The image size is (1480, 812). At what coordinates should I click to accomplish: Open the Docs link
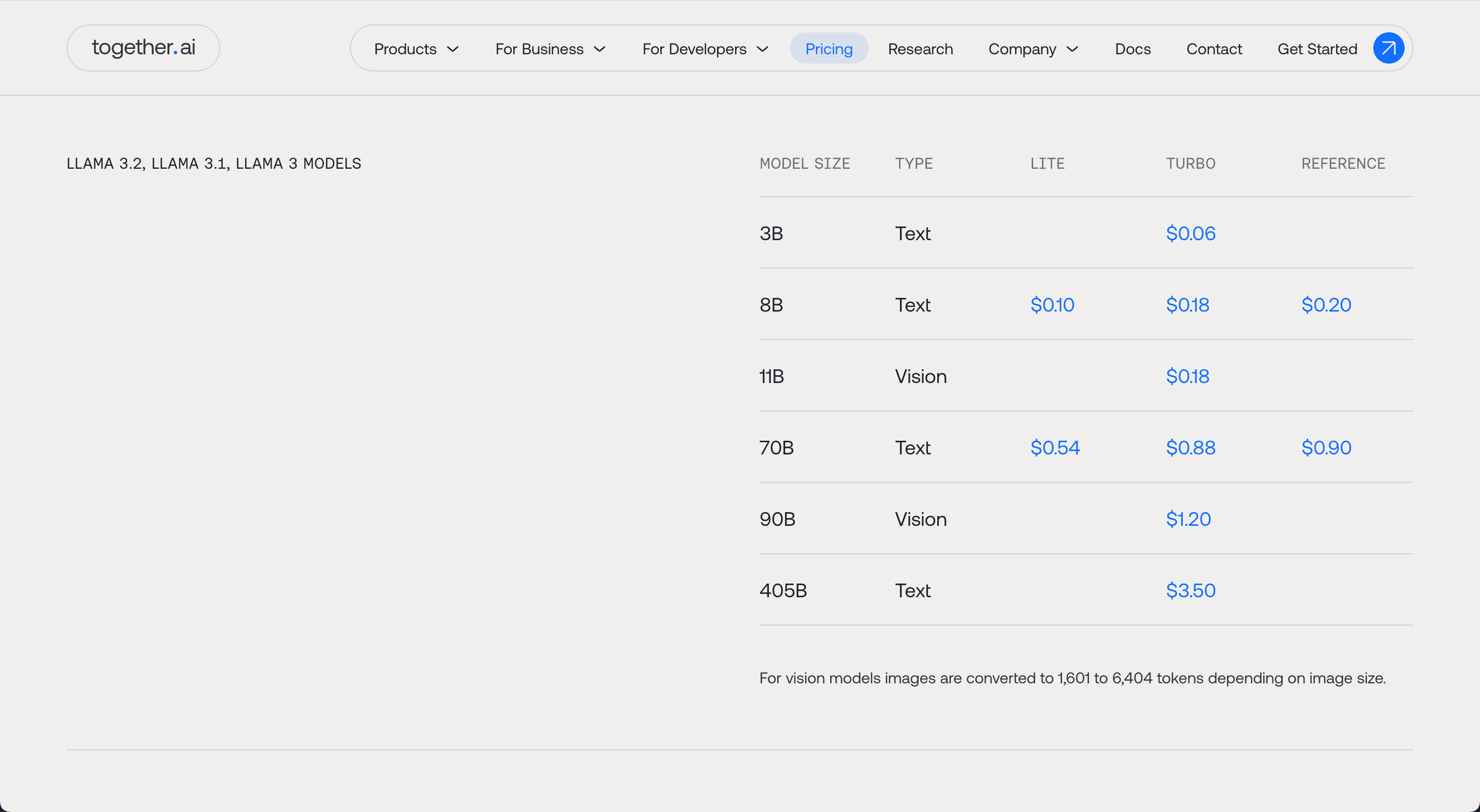pos(1133,49)
